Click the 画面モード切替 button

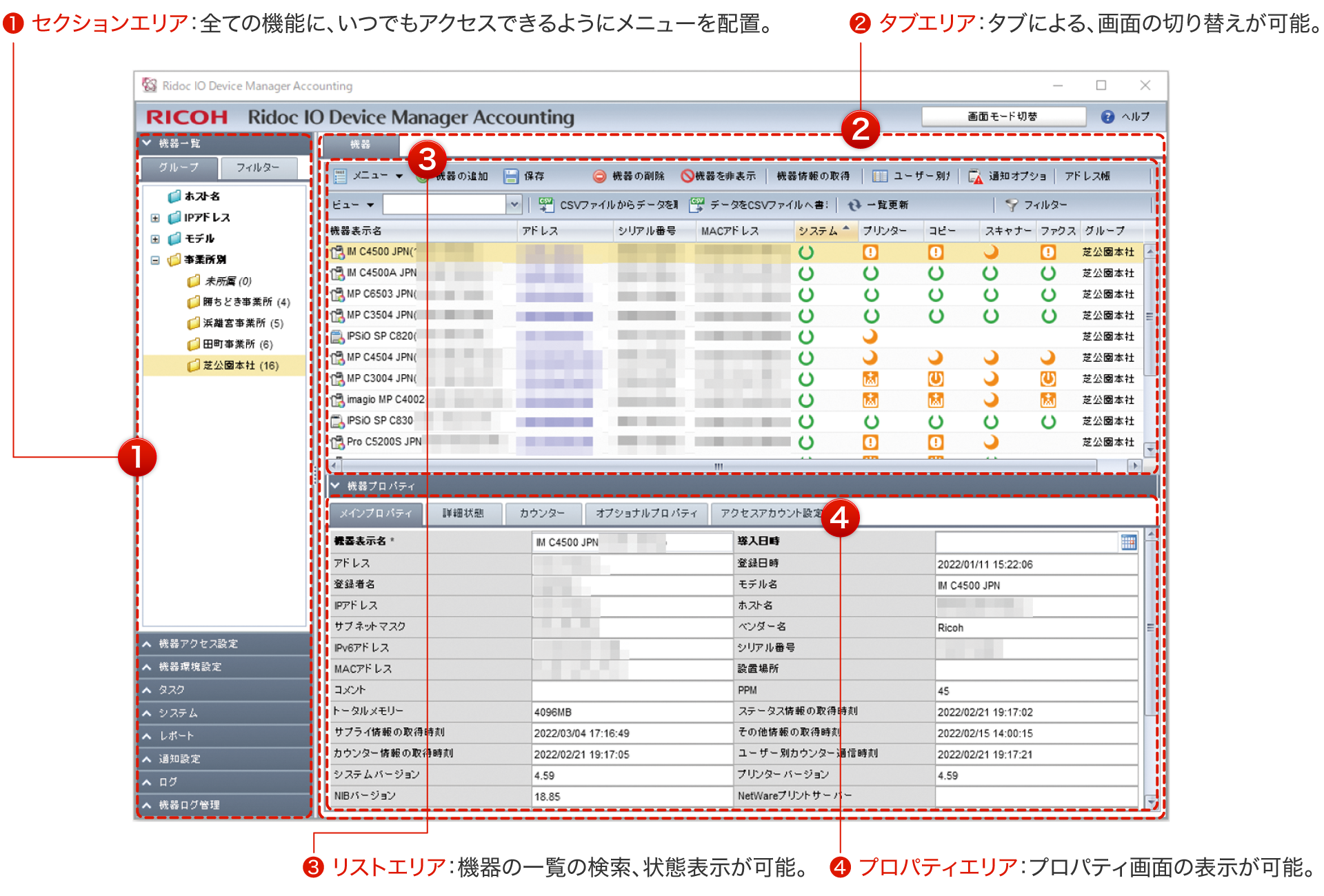[x=1003, y=116]
